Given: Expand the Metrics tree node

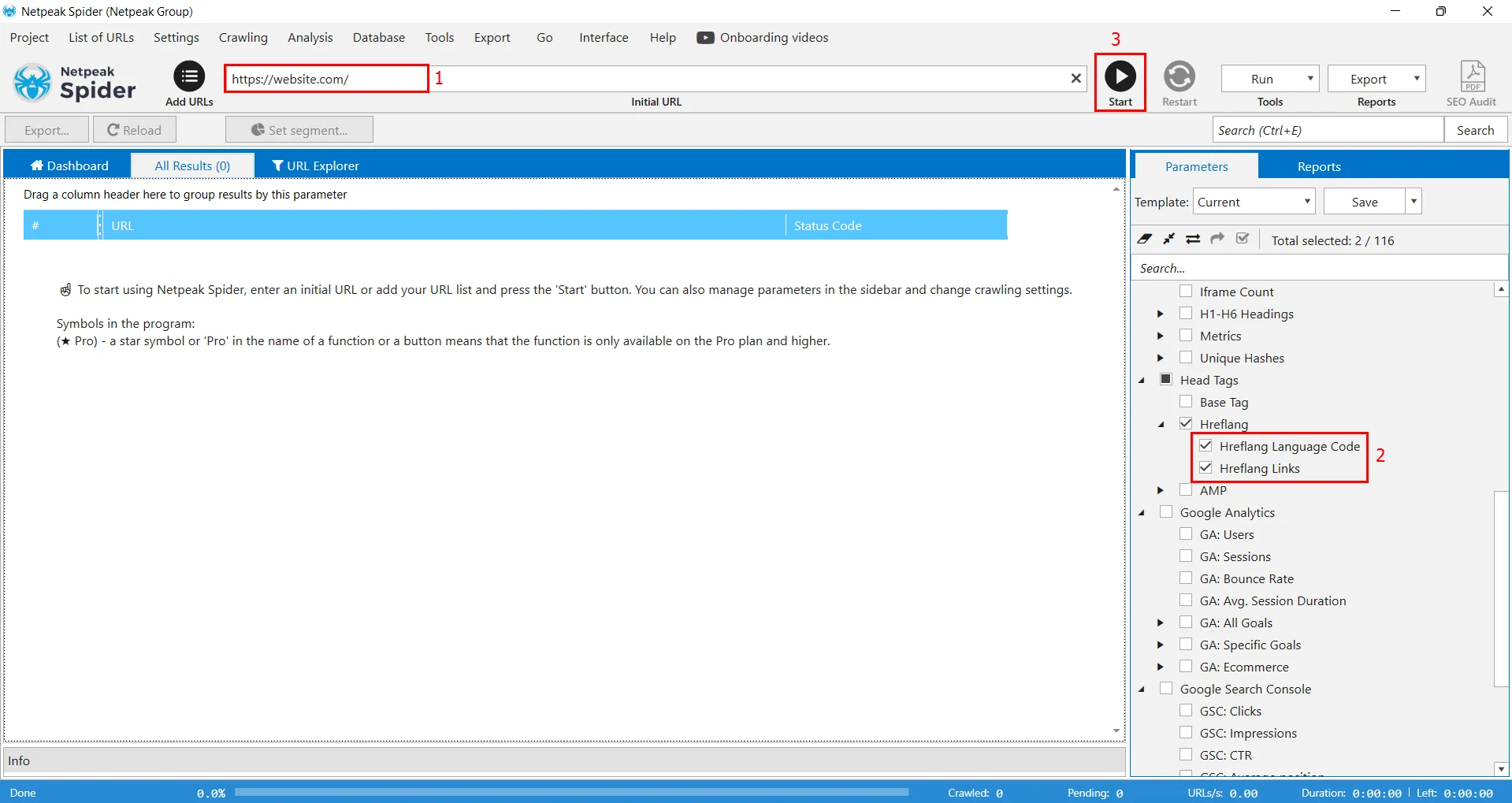Looking at the screenshot, I should tap(1160, 336).
